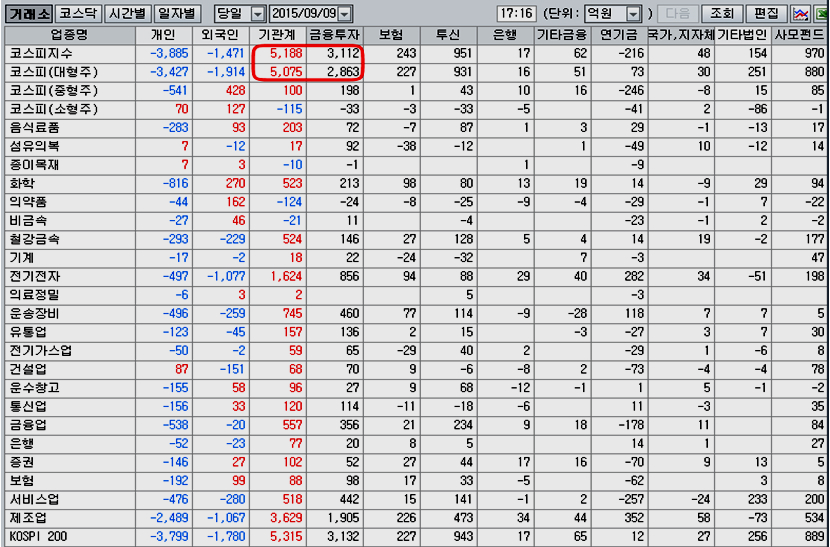The width and height of the screenshot is (830, 547).
Task: Open the chart view icon
Action: point(800,14)
